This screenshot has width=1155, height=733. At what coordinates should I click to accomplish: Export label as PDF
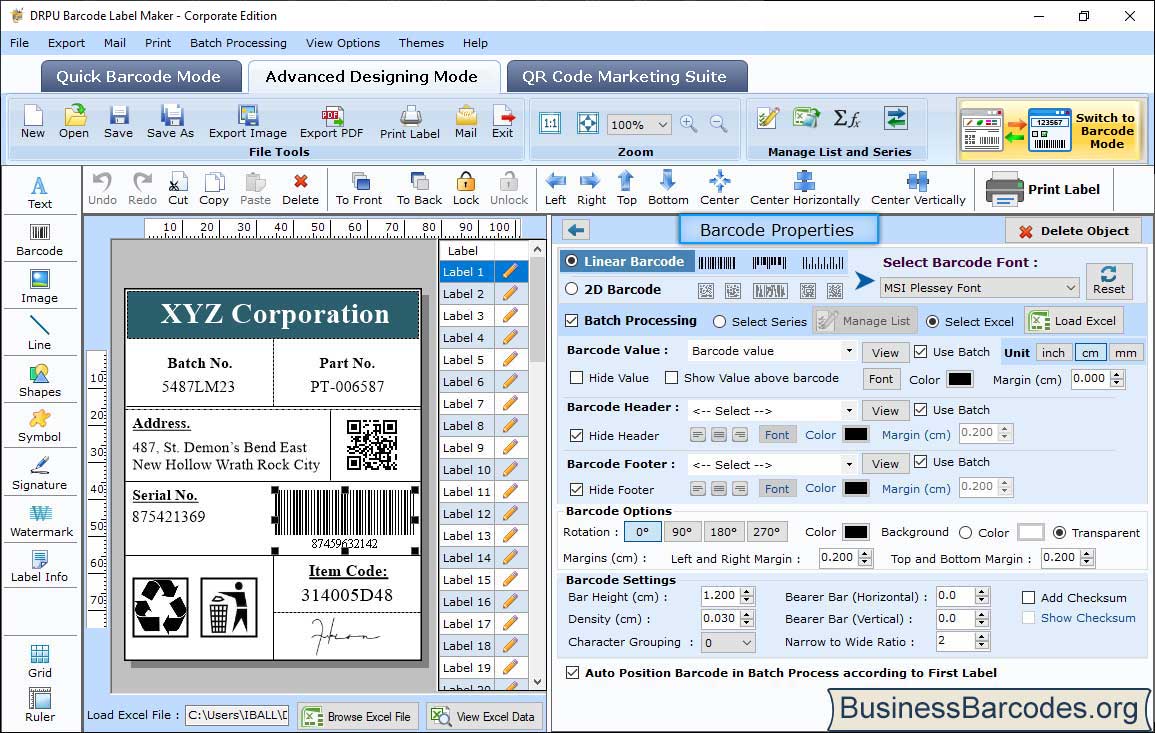pos(331,122)
